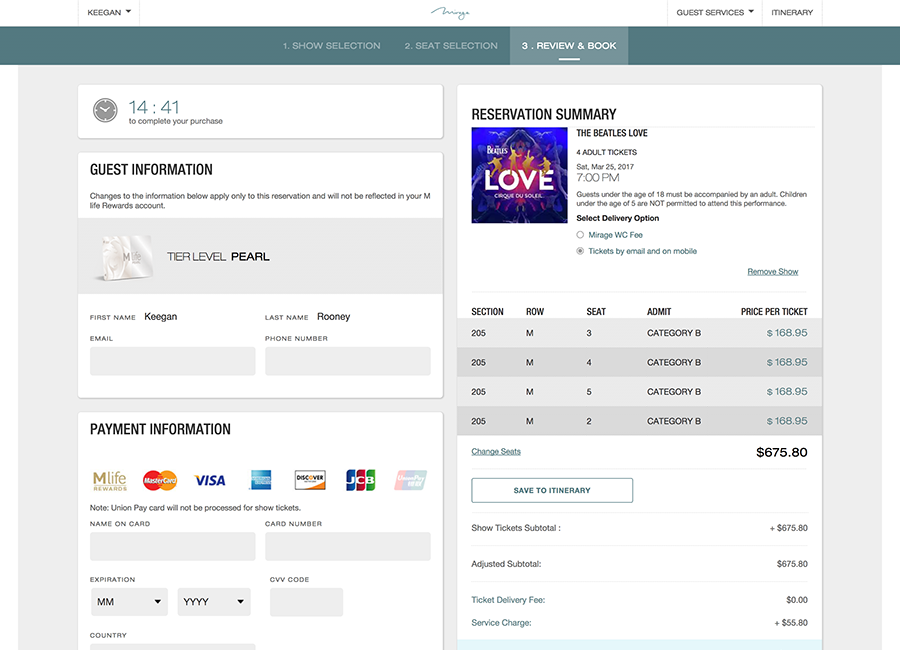The width and height of the screenshot is (900, 650).
Task: Click the Change Seats link
Action: point(496,451)
